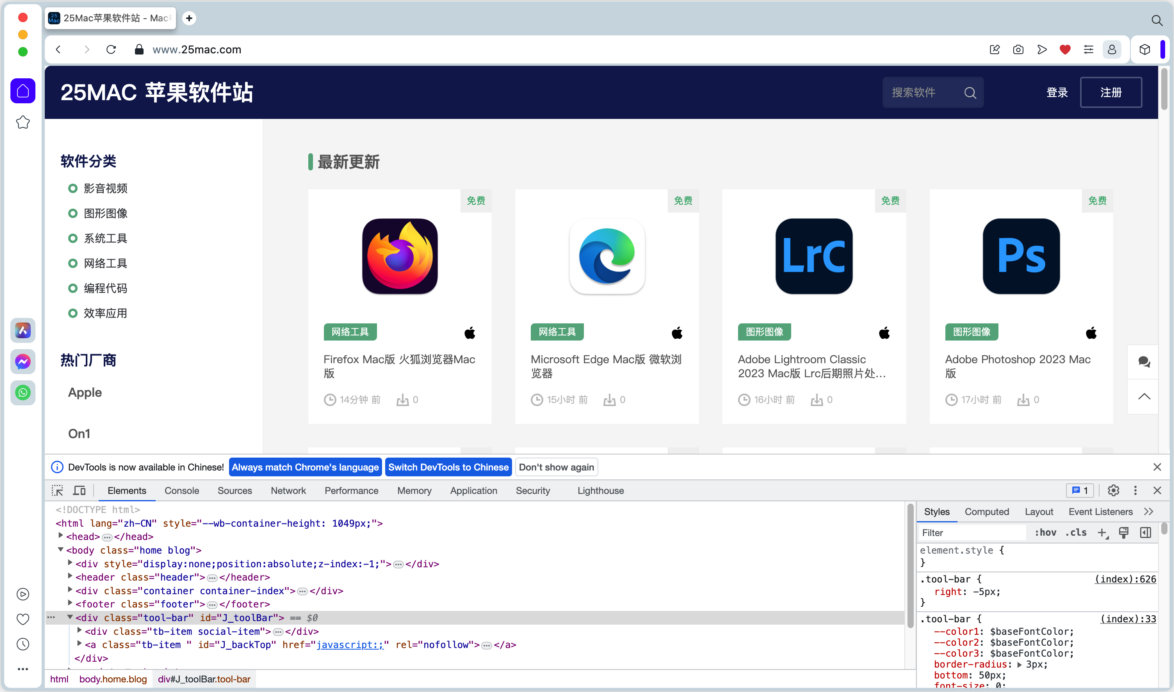Expand border-radius shorthand triangle

(x=1019, y=664)
